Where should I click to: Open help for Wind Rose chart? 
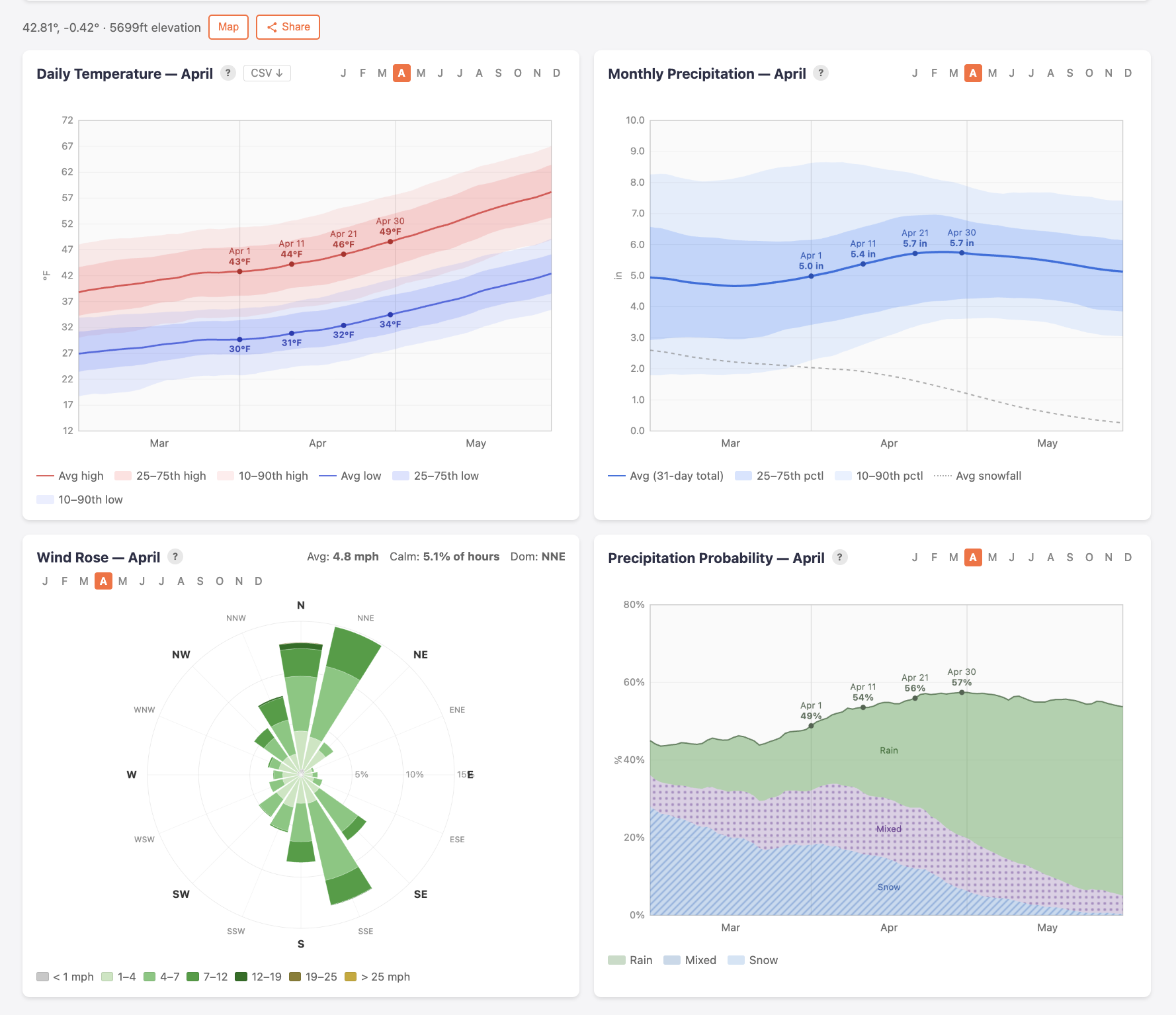[x=175, y=556]
